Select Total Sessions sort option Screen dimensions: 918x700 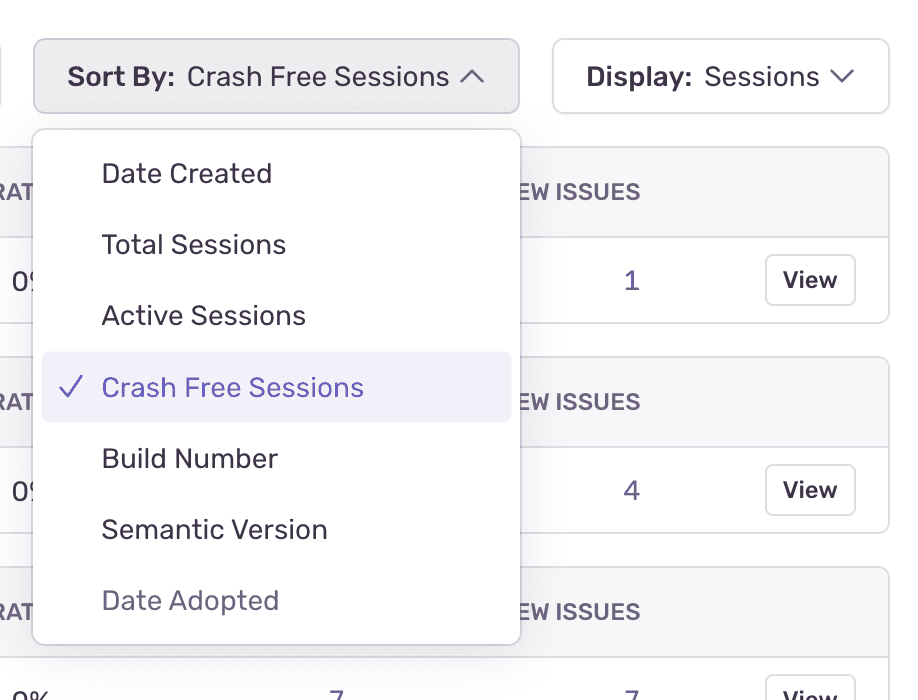click(x=193, y=244)
